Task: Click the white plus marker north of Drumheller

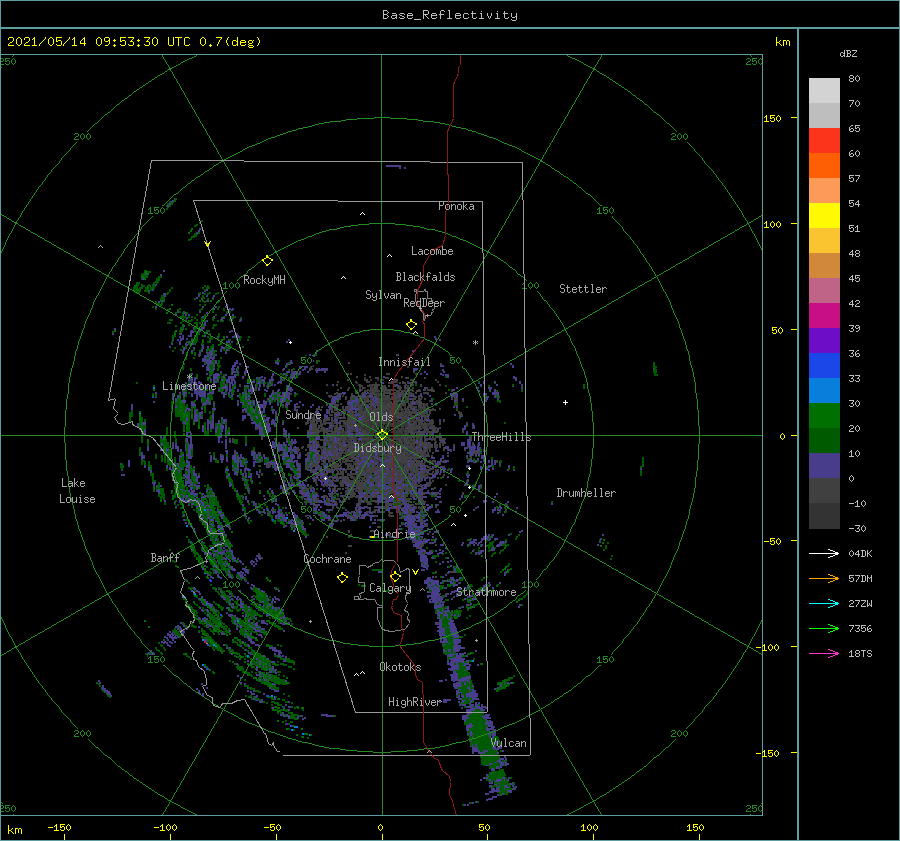Action: click(x=565, y=402)
